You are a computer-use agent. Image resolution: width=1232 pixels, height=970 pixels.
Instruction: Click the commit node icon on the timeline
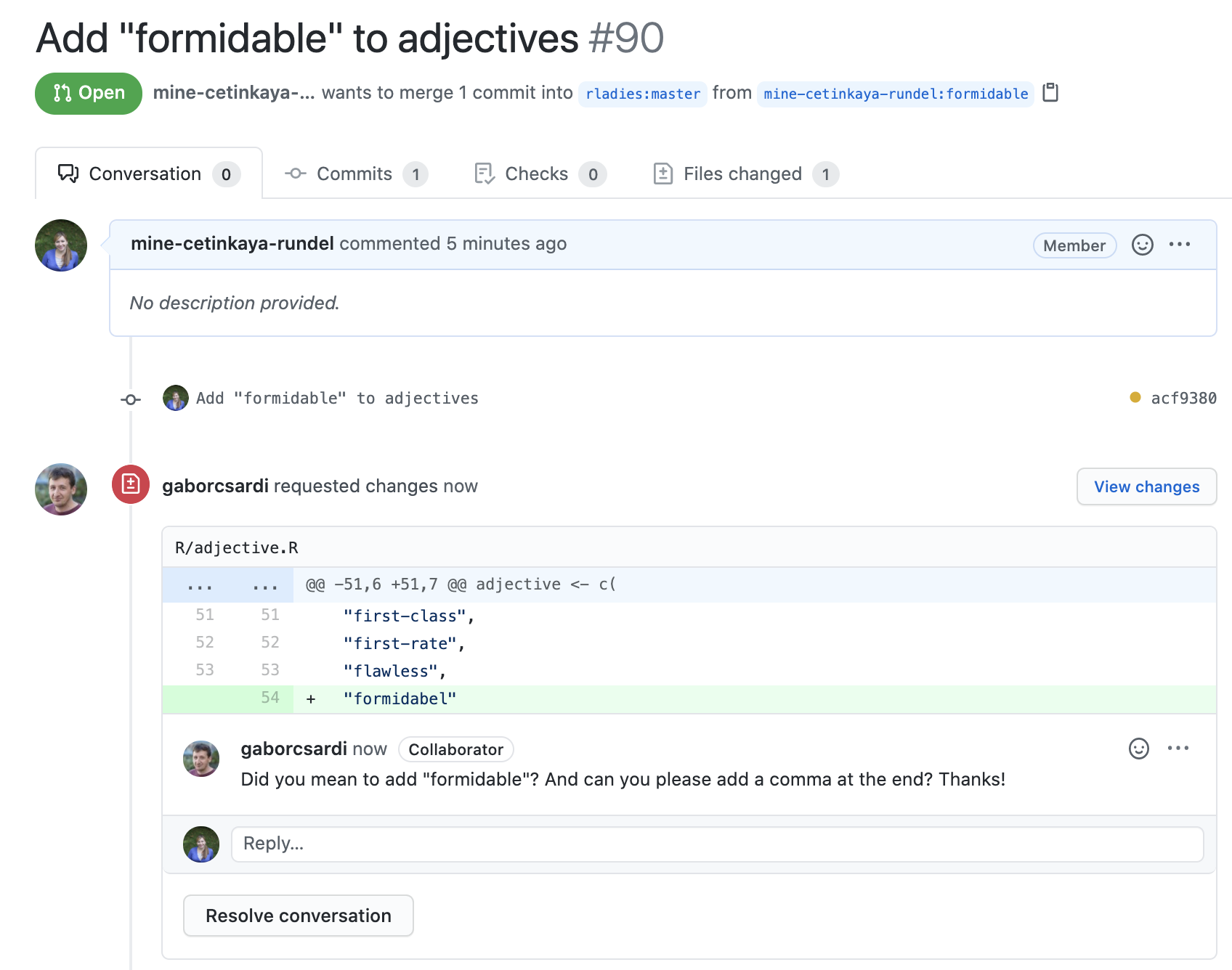pyautogui.click(x=131, y=399)
